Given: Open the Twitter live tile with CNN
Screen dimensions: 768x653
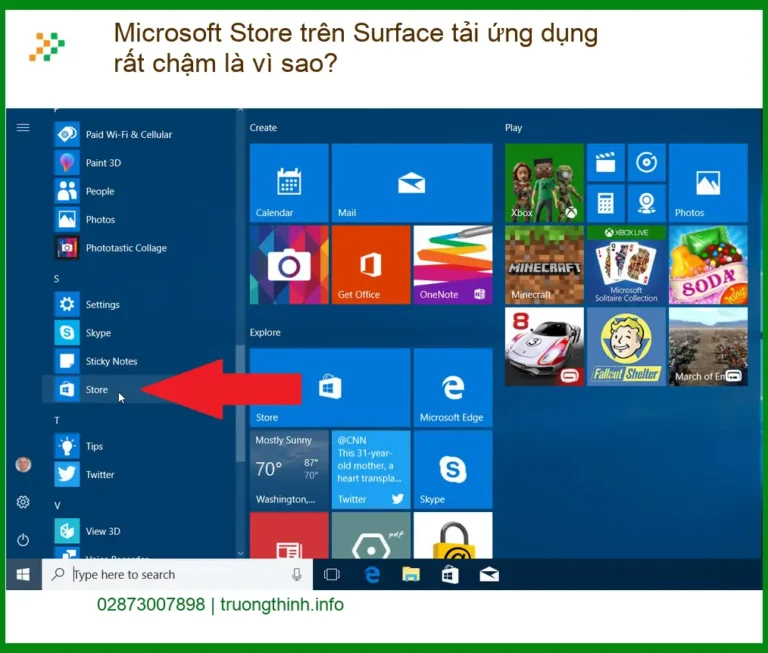Looking at the screenshot, I should [x=371, y=470].
